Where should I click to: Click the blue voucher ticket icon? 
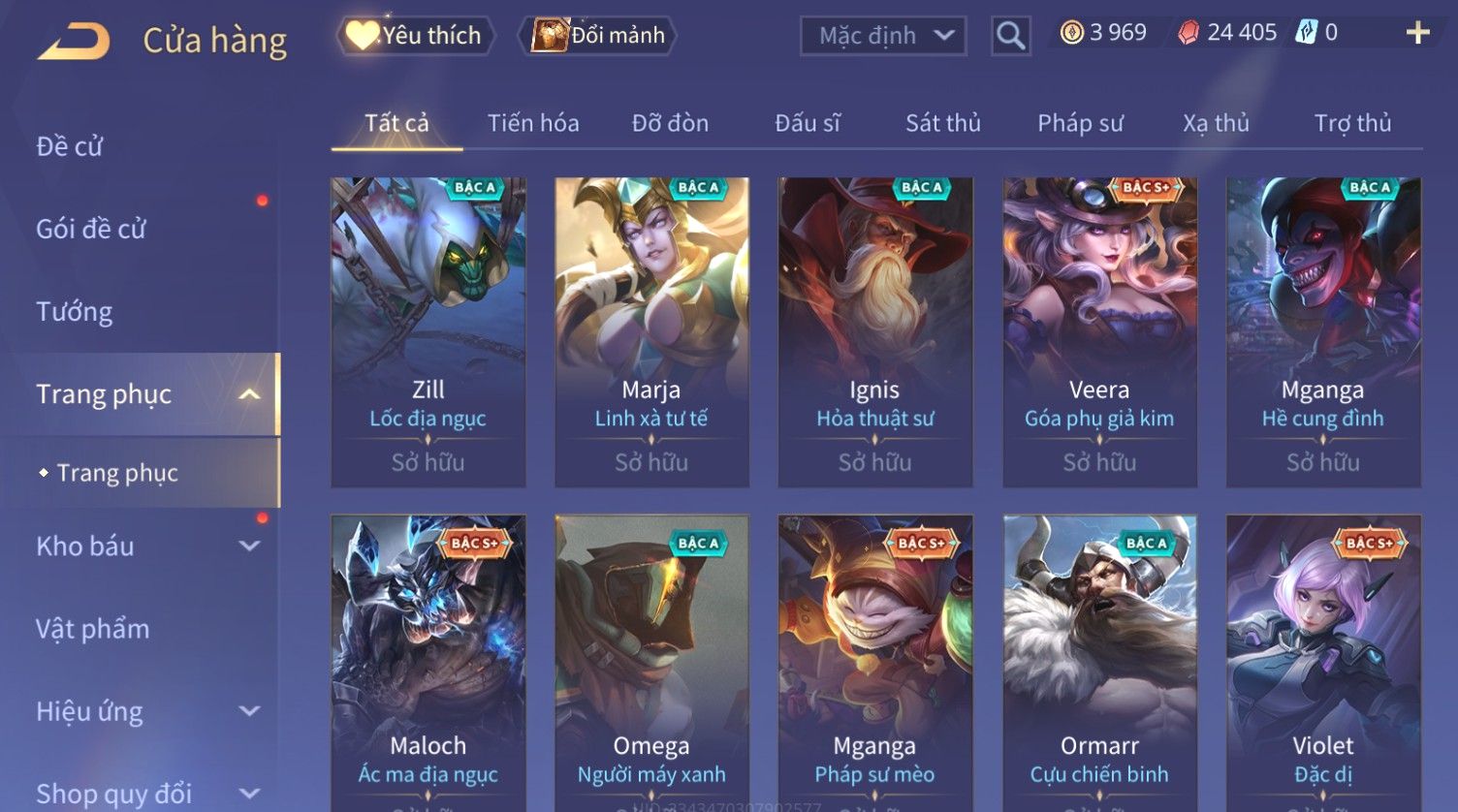(1307, 33)
